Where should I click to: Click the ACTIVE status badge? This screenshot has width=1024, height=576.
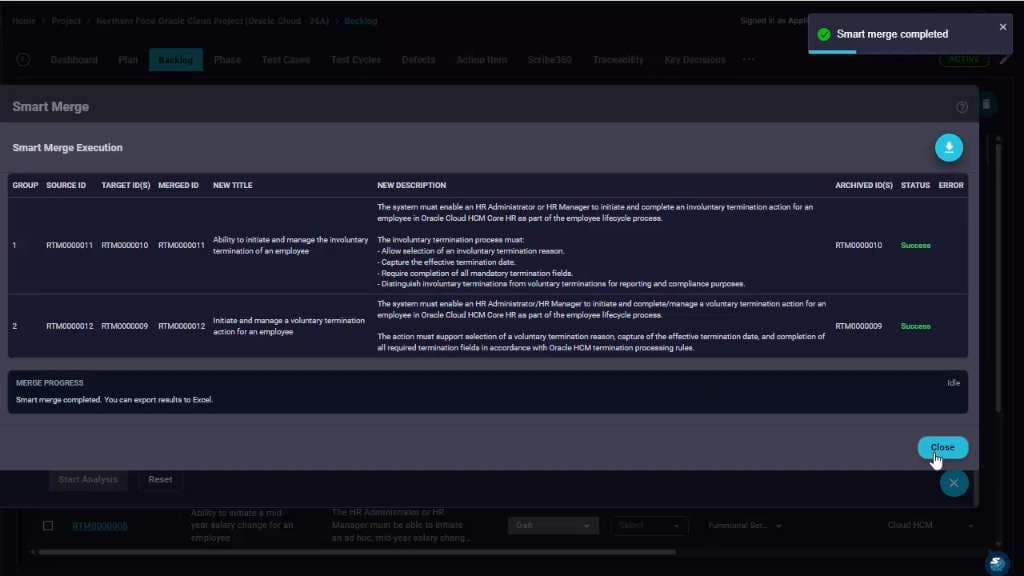pos(964,59)
